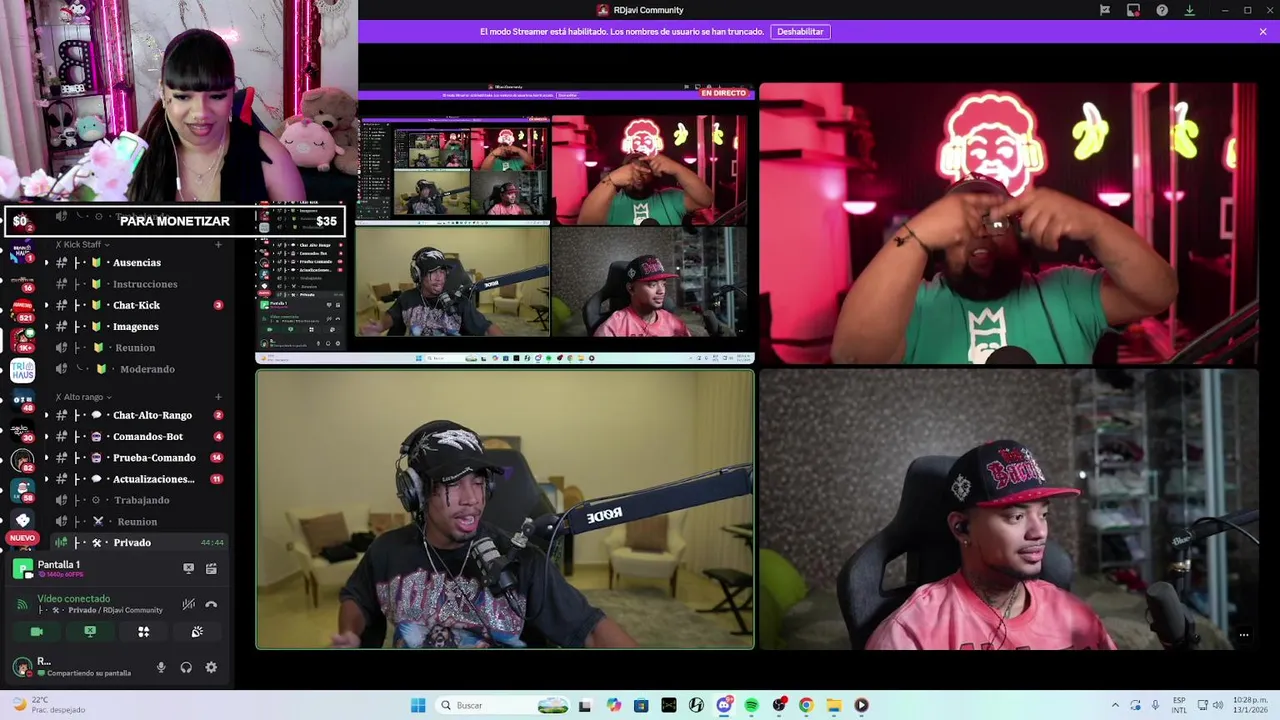Open the Discord inbox icon
The height and width of the screenshot is (720, 1280).
point(1133,10)
